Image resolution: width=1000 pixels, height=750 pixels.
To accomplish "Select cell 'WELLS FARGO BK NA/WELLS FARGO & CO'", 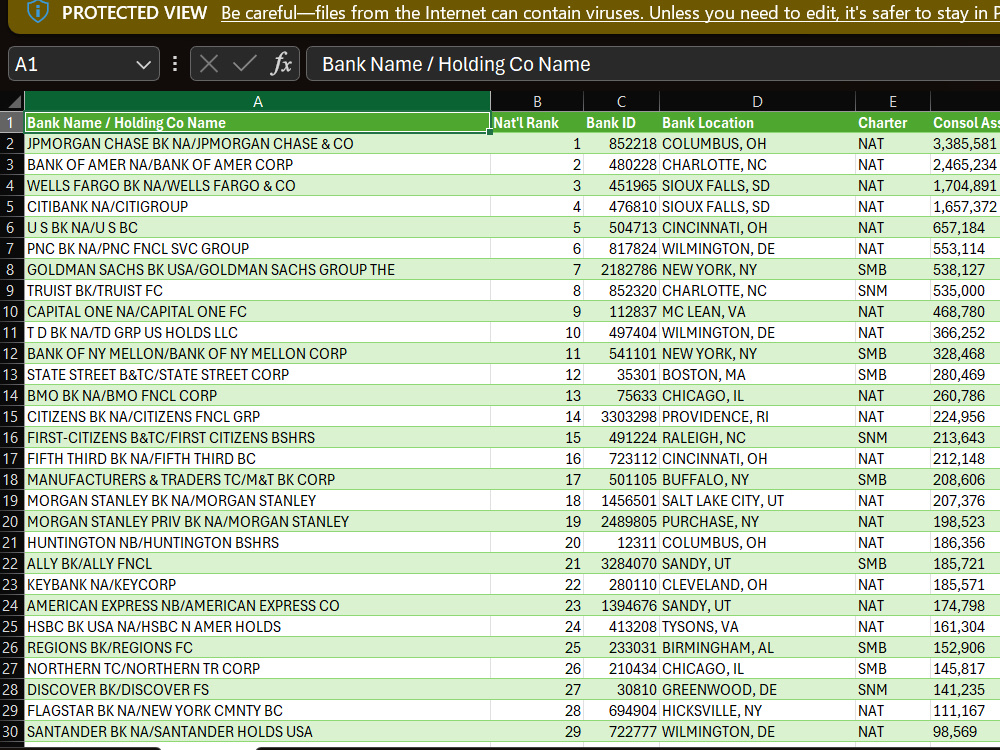I will point(258,186).
